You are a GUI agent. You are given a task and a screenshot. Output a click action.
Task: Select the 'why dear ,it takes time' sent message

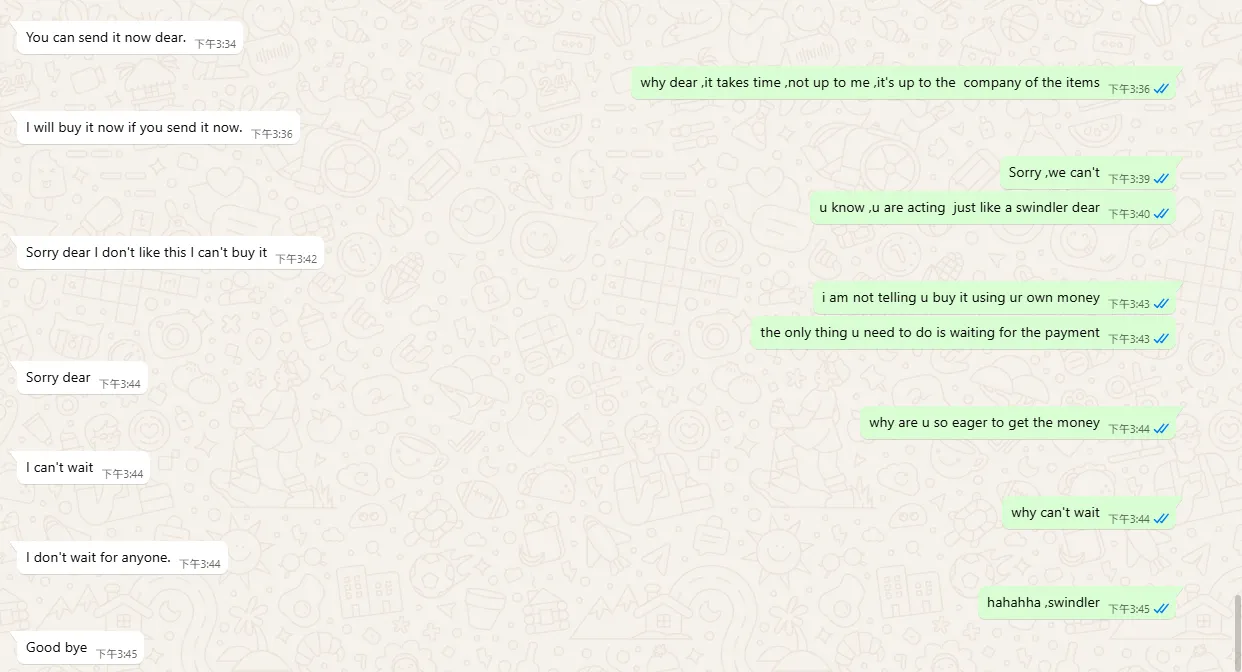coord(906,83)
